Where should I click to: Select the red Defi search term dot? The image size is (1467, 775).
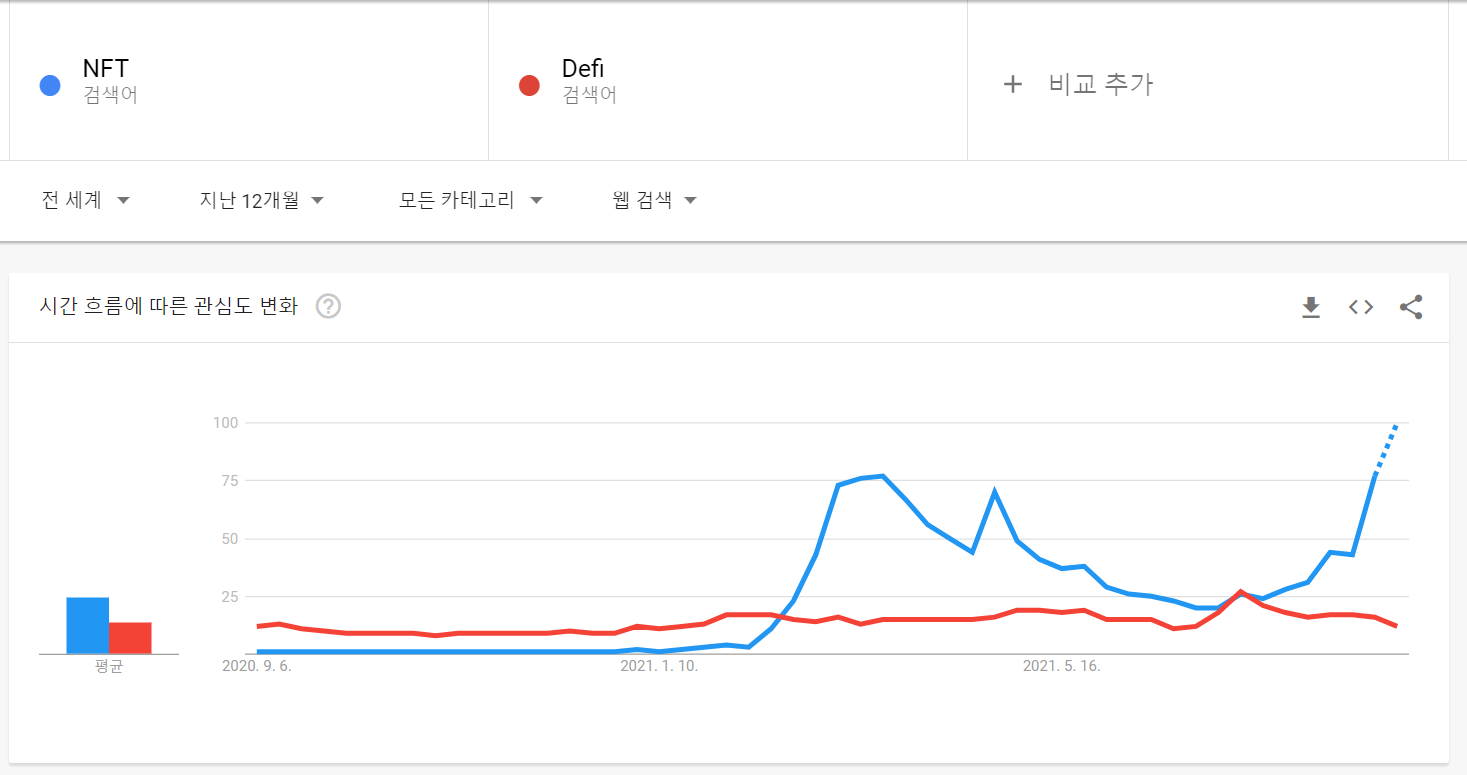pyautogui.click(x=529, y=86)
